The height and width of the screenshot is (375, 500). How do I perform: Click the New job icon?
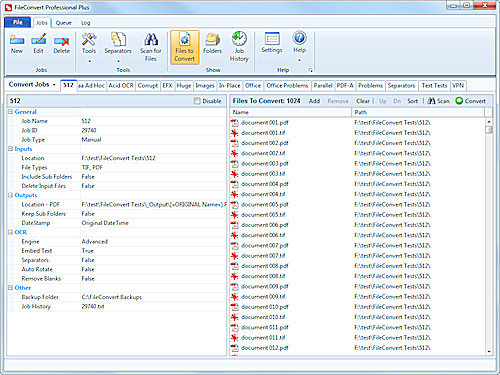(17, 40)
